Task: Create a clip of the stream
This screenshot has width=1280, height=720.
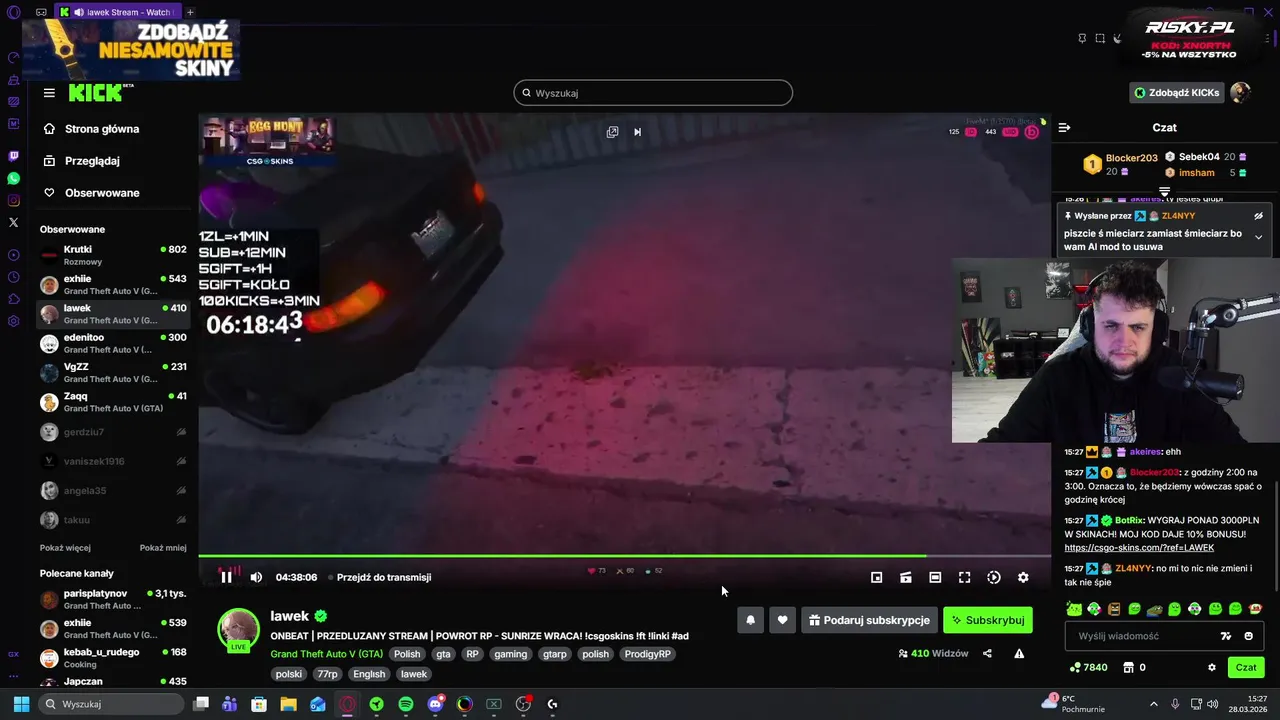Action: pos(905,577)
